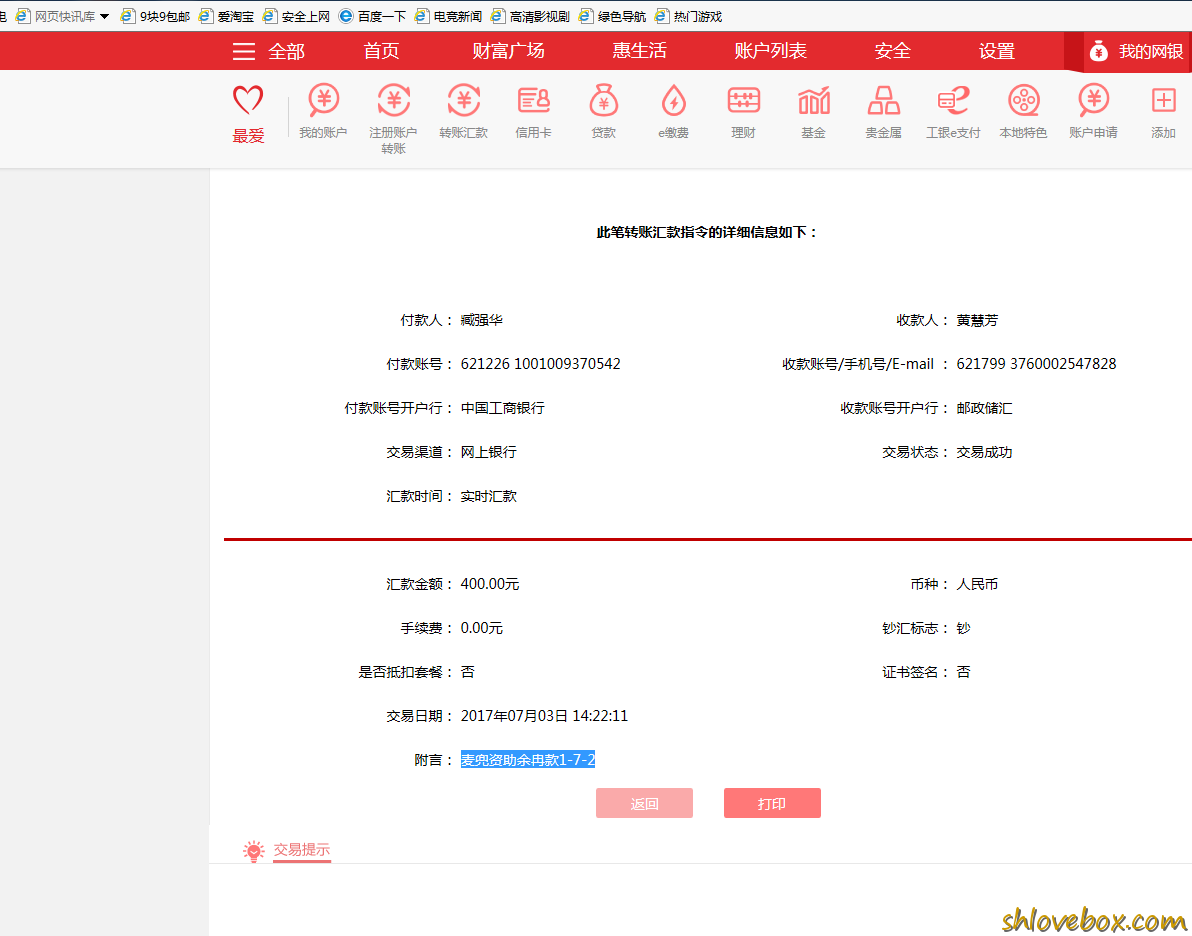Select the 贷款 loan bag icon
The image size is (1192, 936).
[x=604, y=100]
